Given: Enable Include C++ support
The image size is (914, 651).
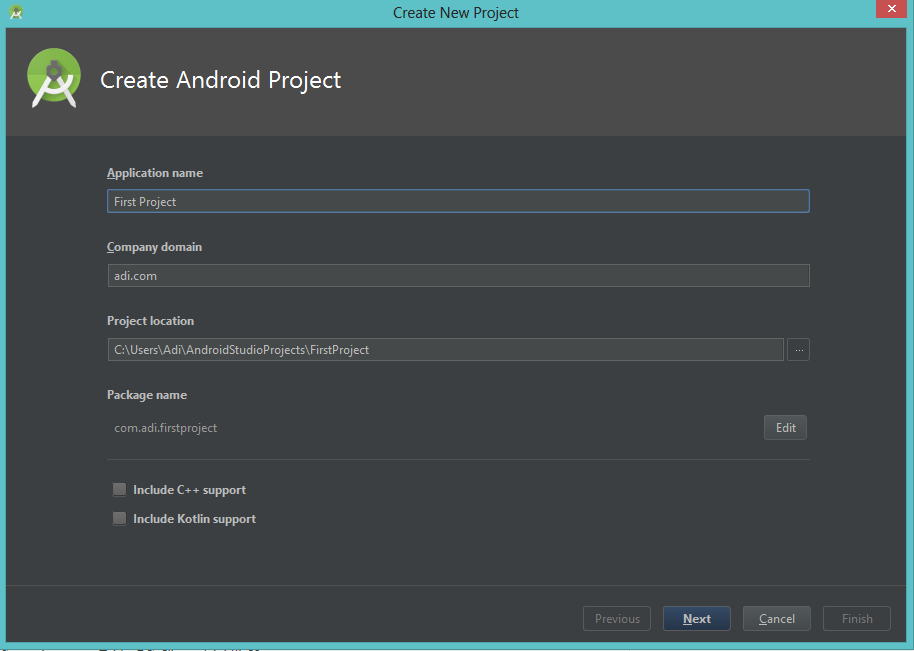Looking at the screenshot, I should click(x=119, y=489).
